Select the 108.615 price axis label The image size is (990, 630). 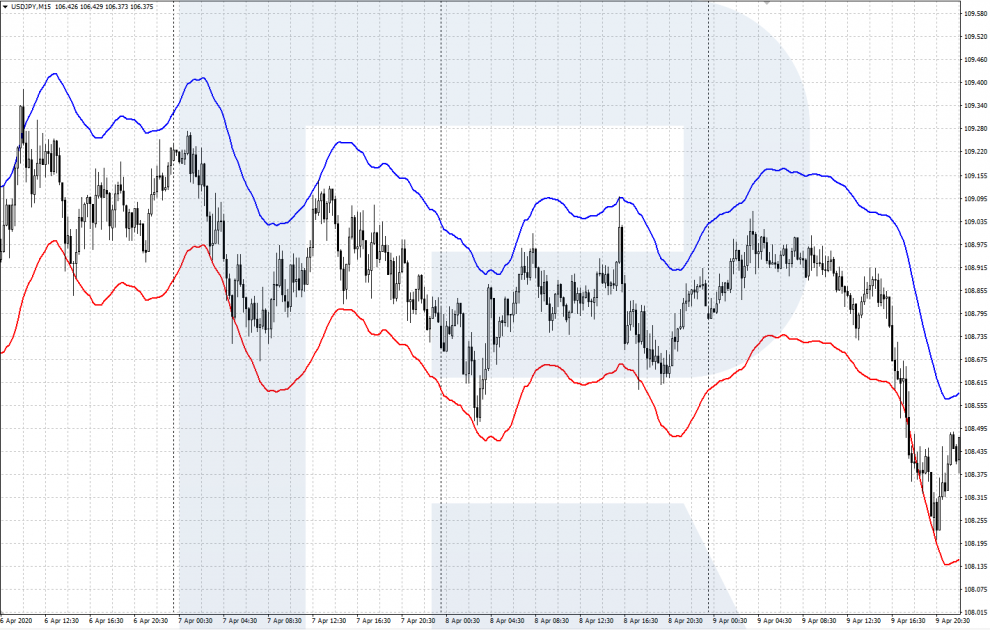tap(974, 382)
